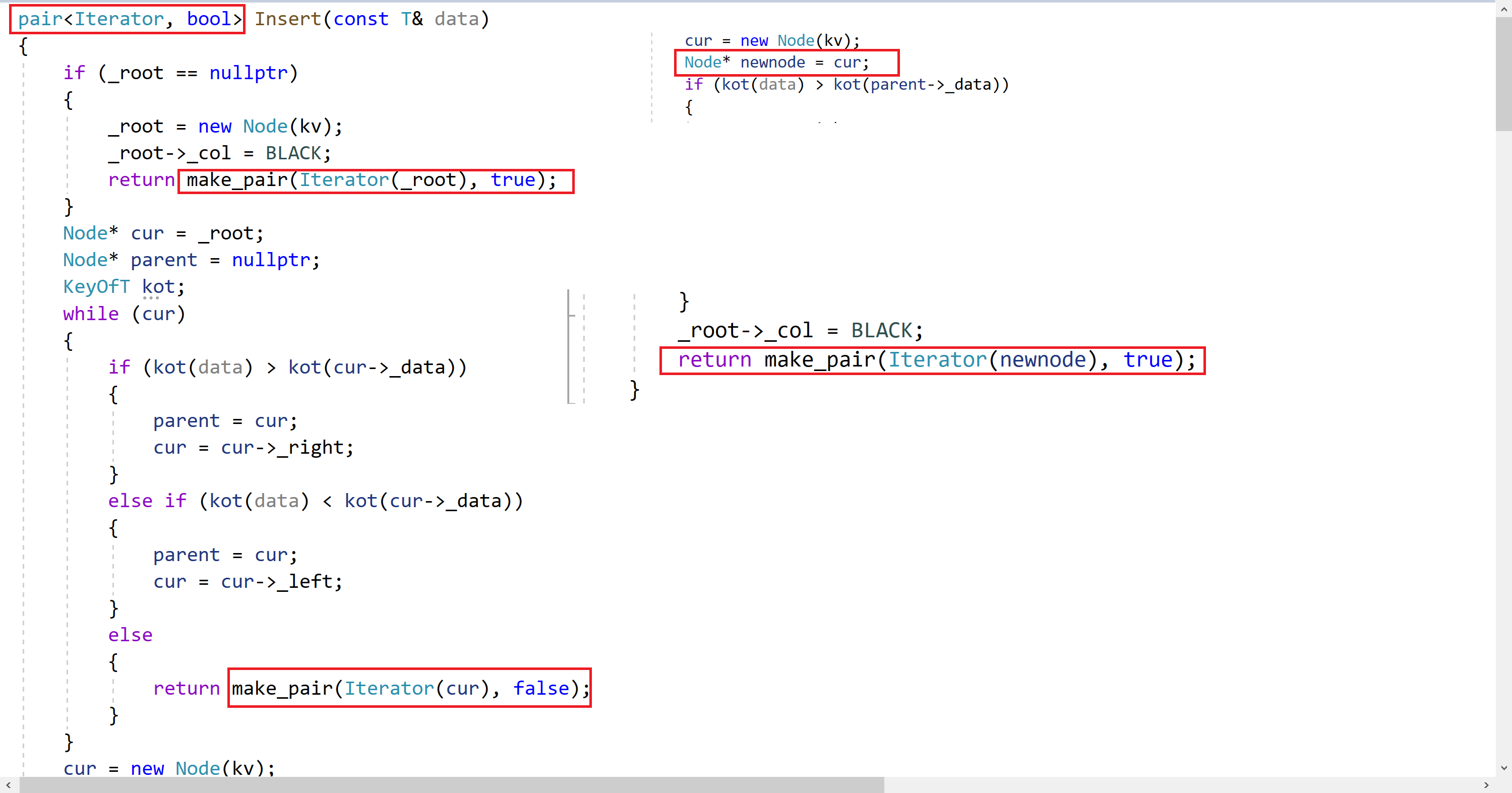
Task: Click 'KeyOfT kot;' declaration
Action: tap(124, 287)
